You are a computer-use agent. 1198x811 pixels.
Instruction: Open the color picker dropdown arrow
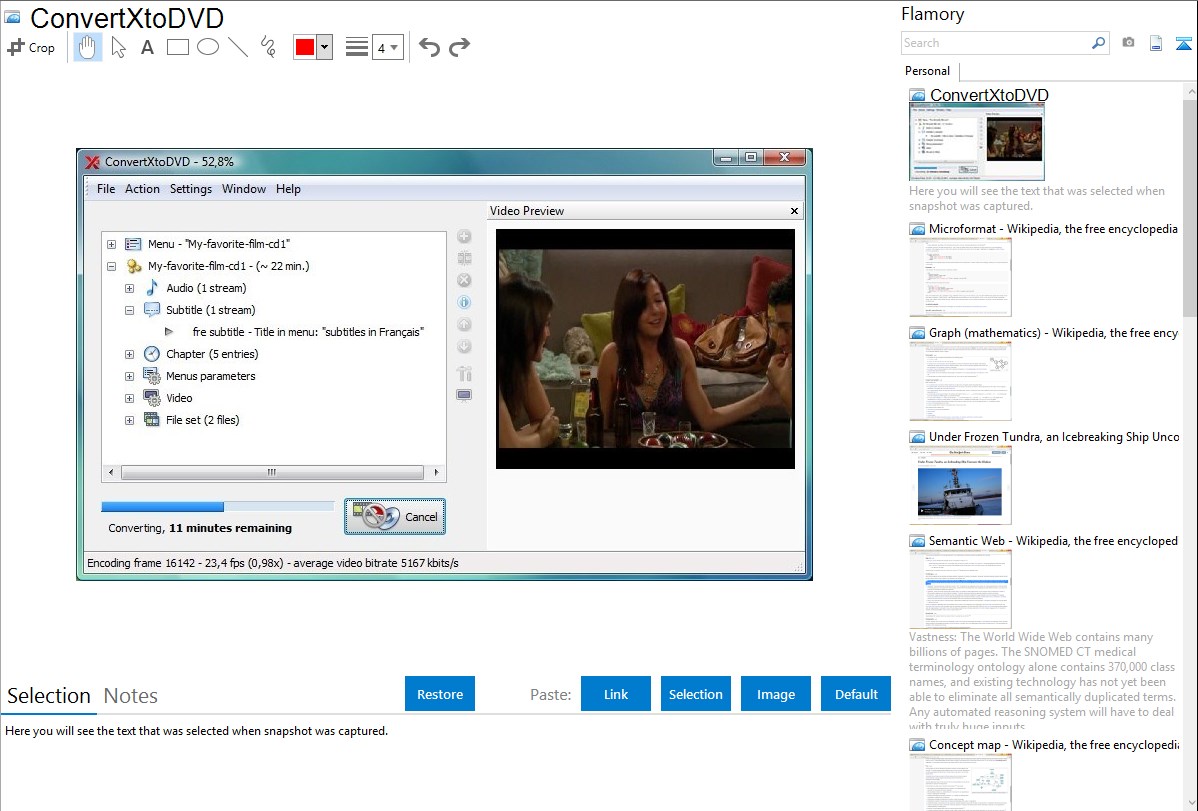[324, 47]
